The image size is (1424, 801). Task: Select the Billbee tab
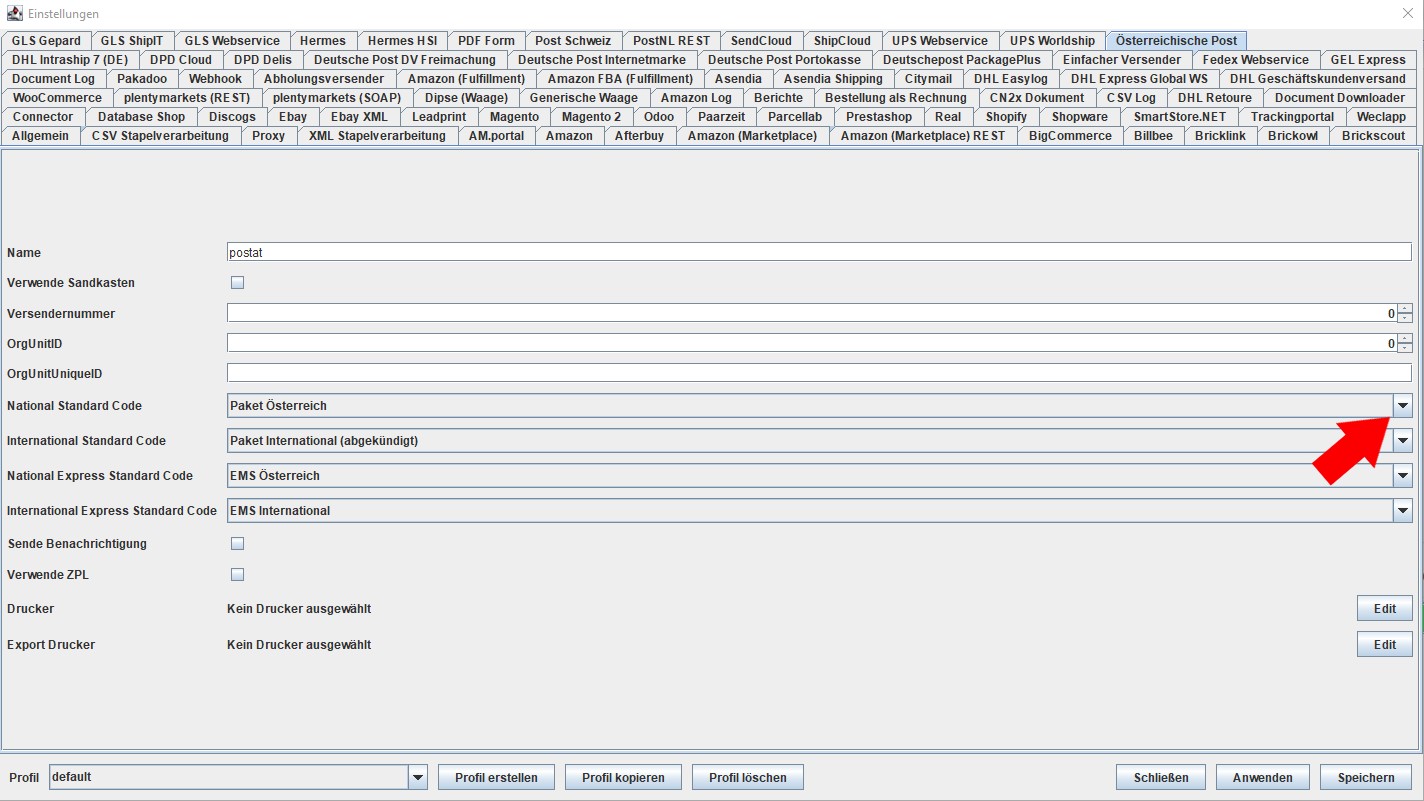pyautogui.click(x=1153, y=136)
